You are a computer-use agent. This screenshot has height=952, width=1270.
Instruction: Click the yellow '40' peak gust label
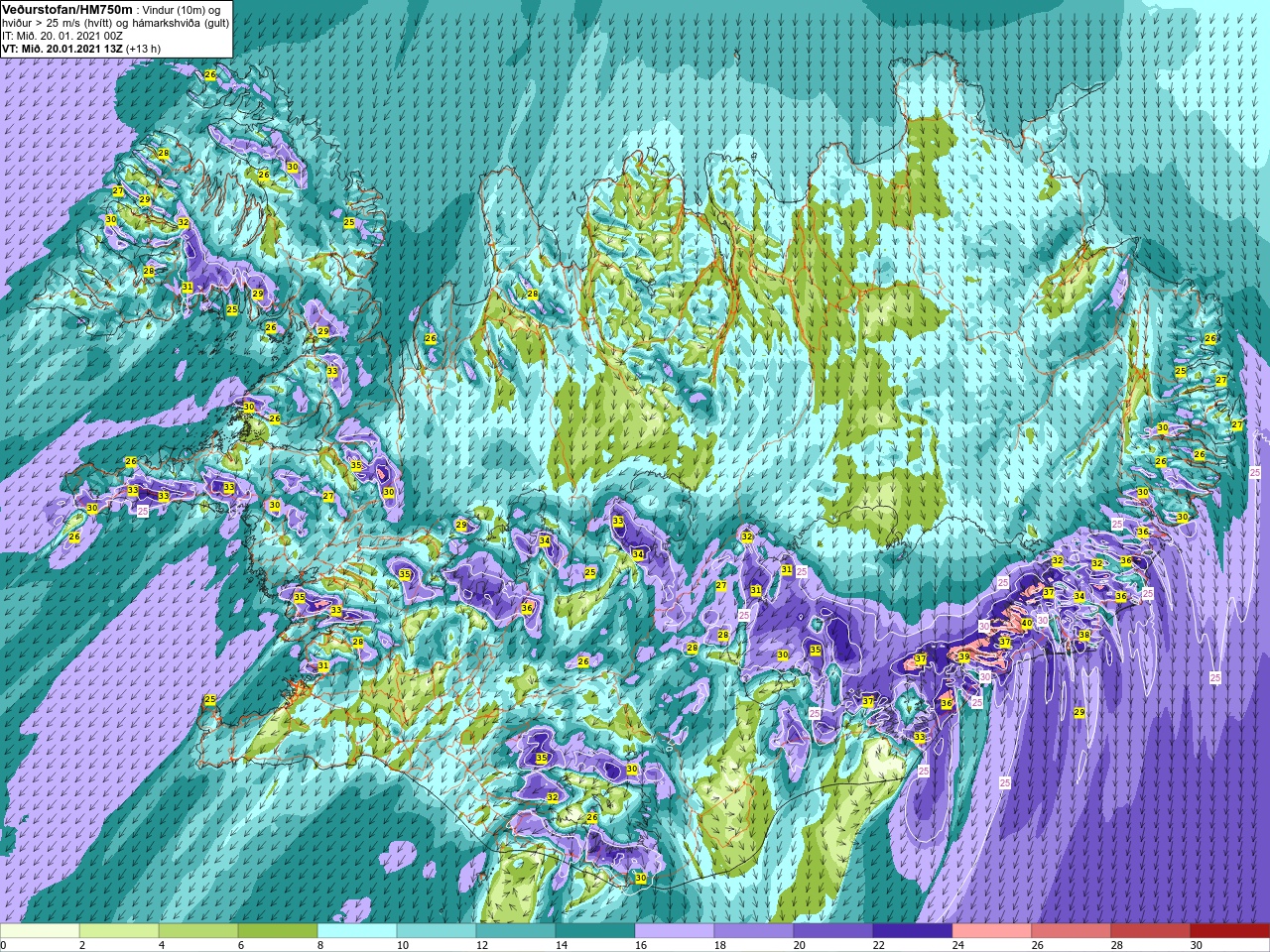click(x=1027, y=623)
